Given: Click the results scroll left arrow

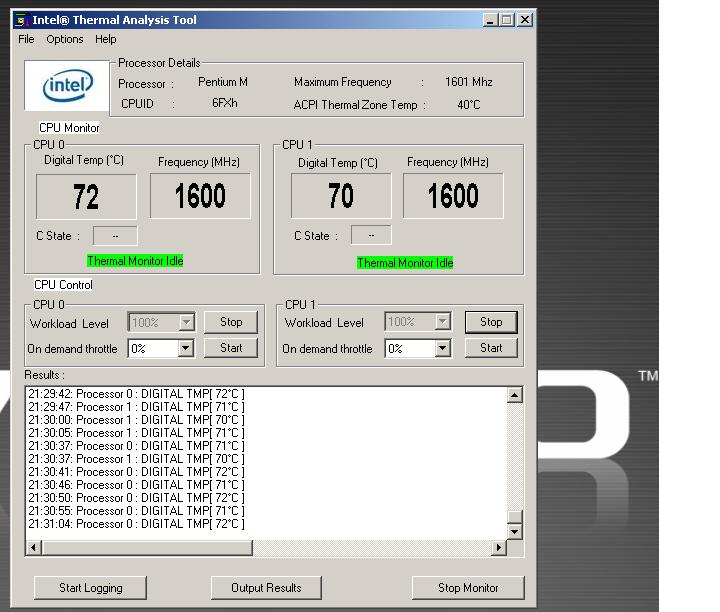Looking at the screenshot, I should [x=34, y=547].
